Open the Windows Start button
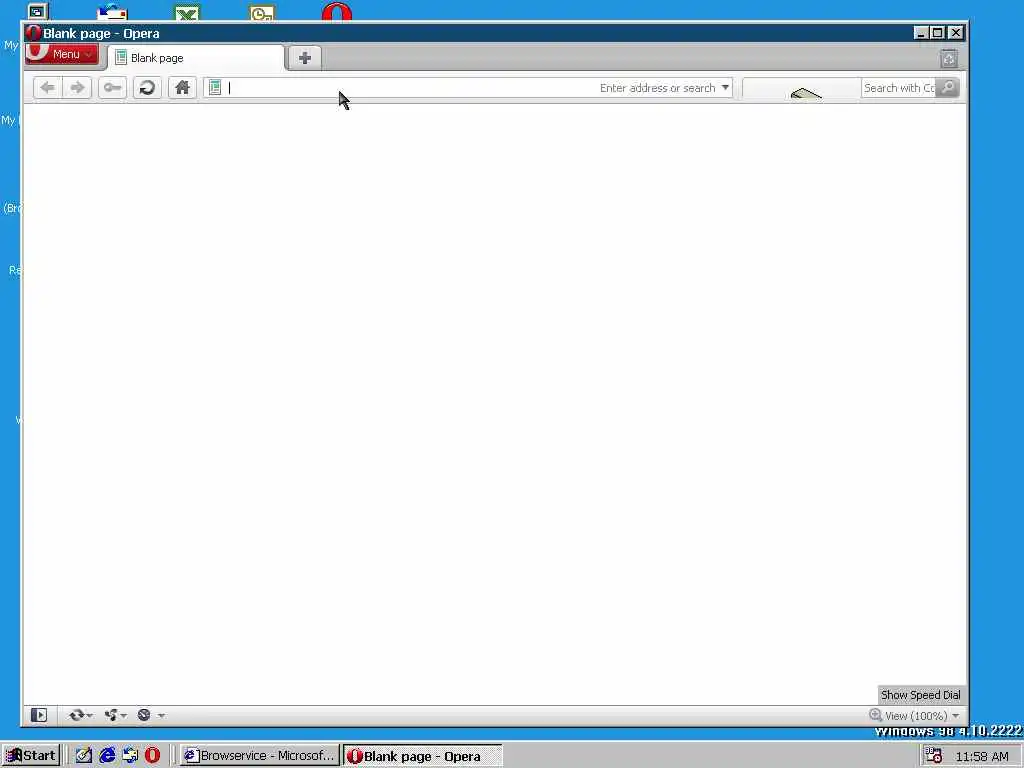1024x768 pixels. point(31,756)
